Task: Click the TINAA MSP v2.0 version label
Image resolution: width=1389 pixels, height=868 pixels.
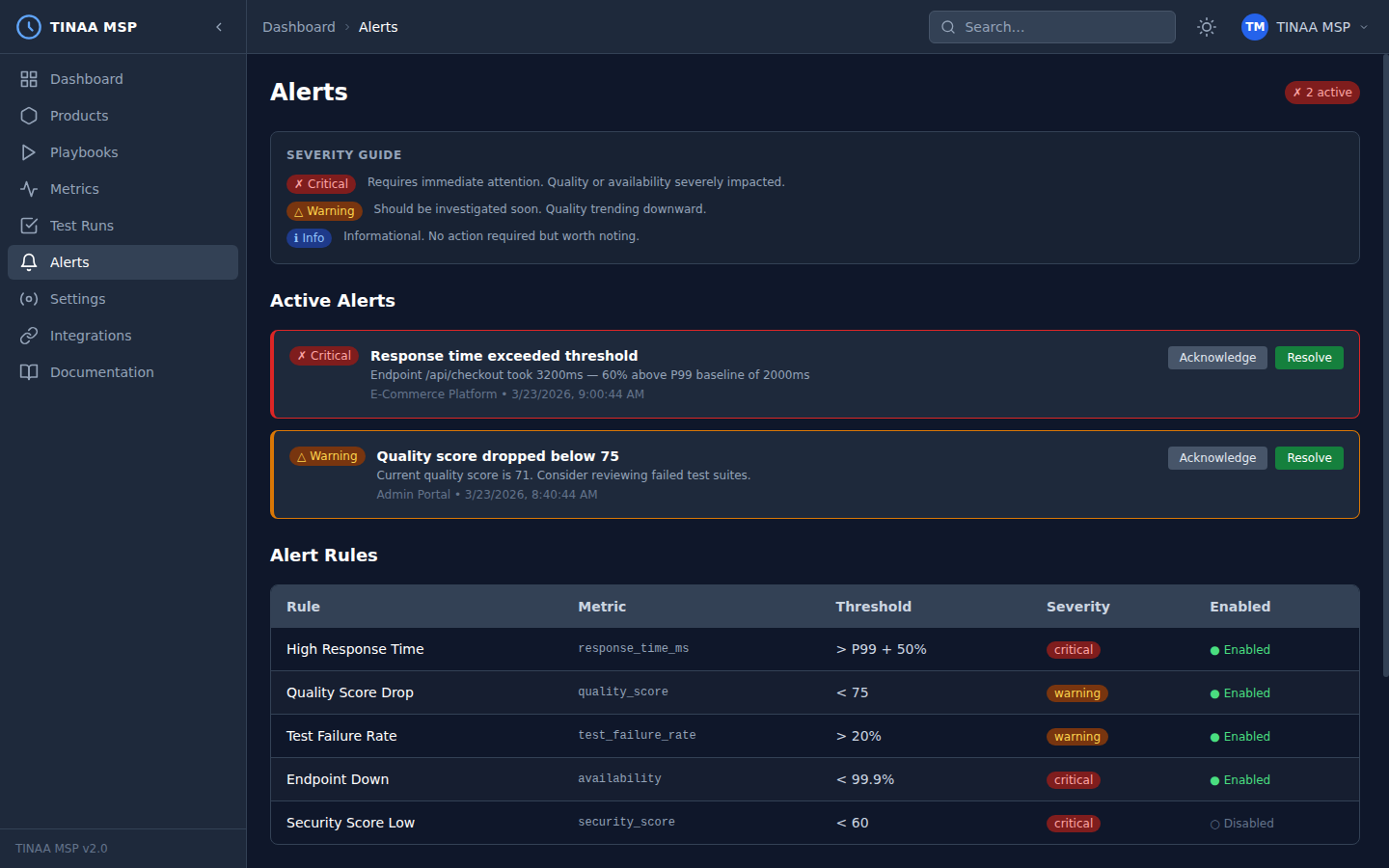Action: tap(62, 849)
